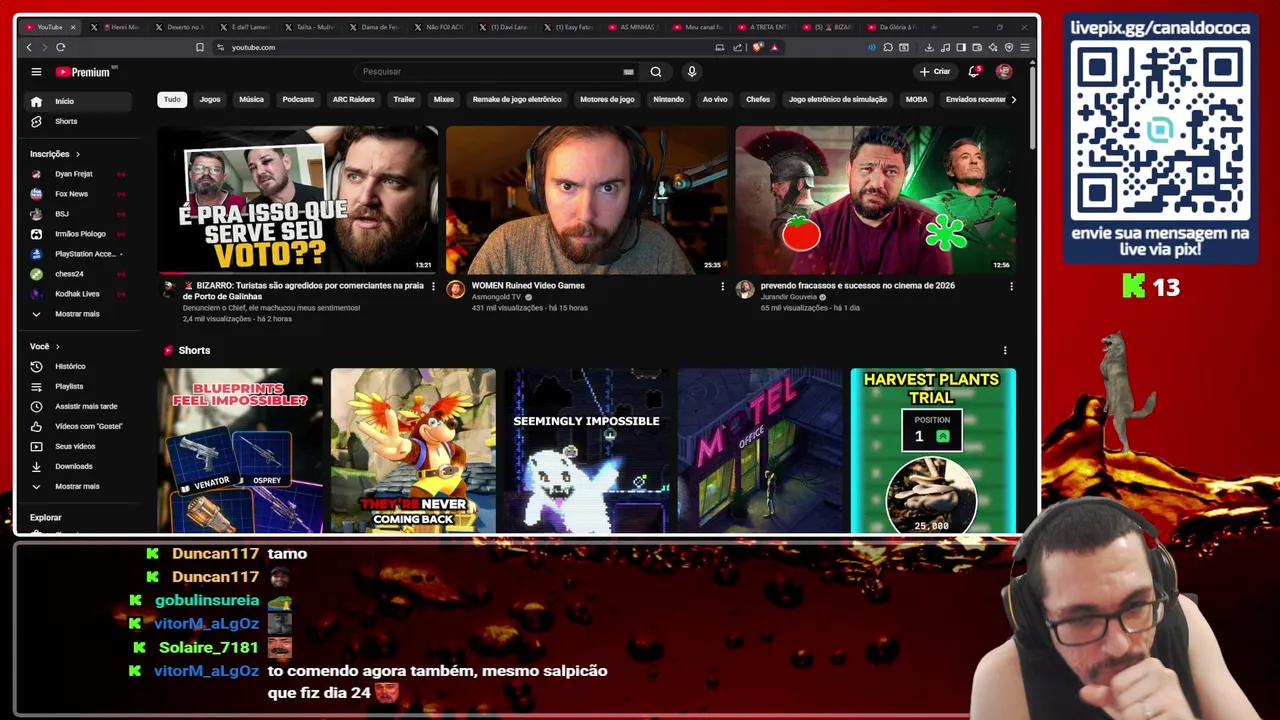1280x720 pixels.
Task: Open the Harvest Plants Trial short
Action: click(x=933, y=451)
